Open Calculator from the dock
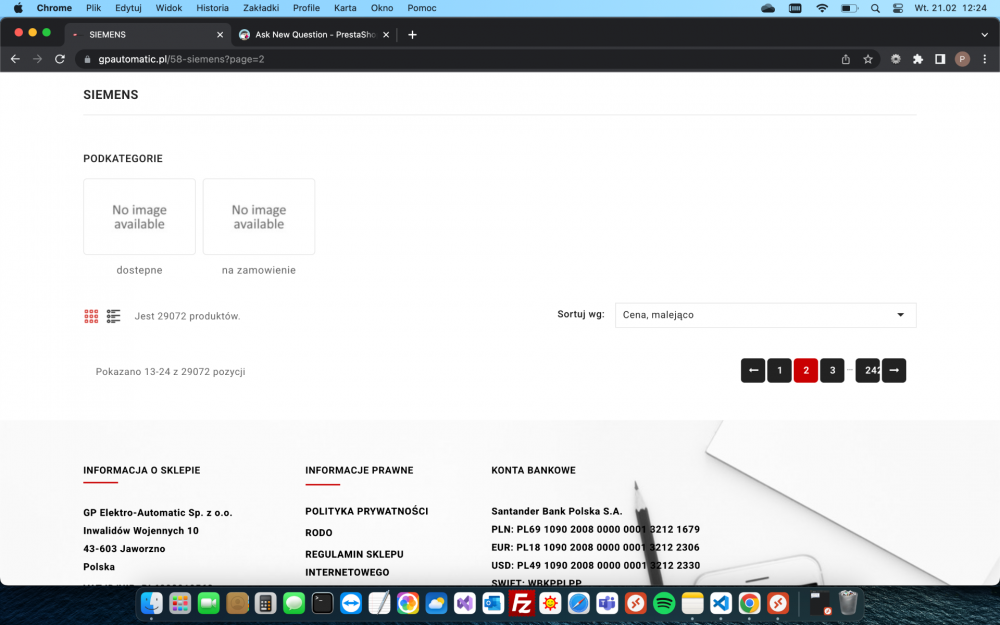Image resolution: width=1000 pixels, height=625 pixels. [x=265, y=603]
